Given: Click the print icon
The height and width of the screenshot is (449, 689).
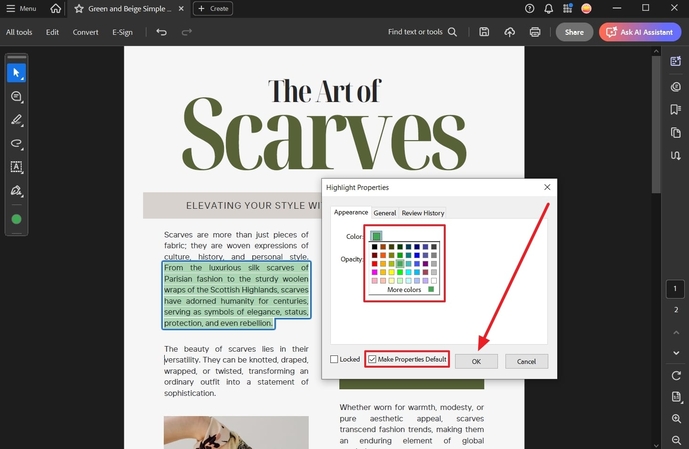Looking at the screenshot, I should [x=535, y=32].
